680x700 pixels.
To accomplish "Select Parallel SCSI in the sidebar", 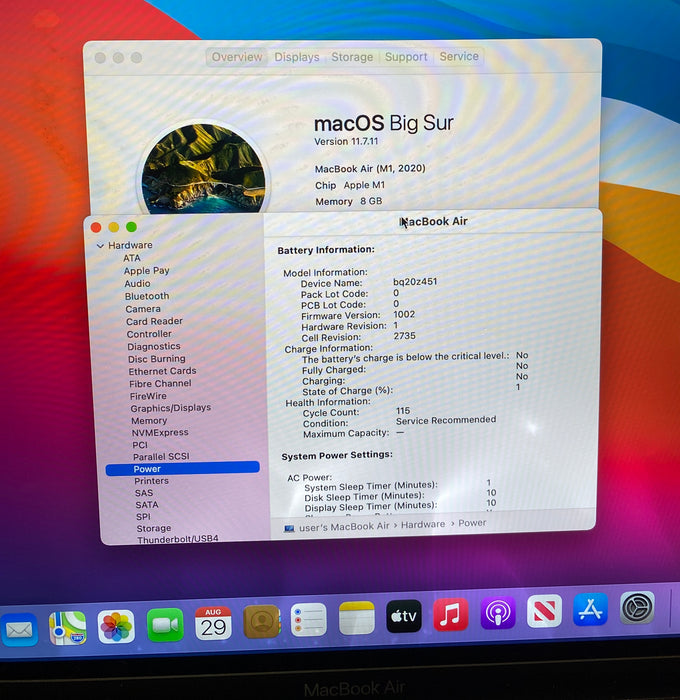I will pos(161,457).
